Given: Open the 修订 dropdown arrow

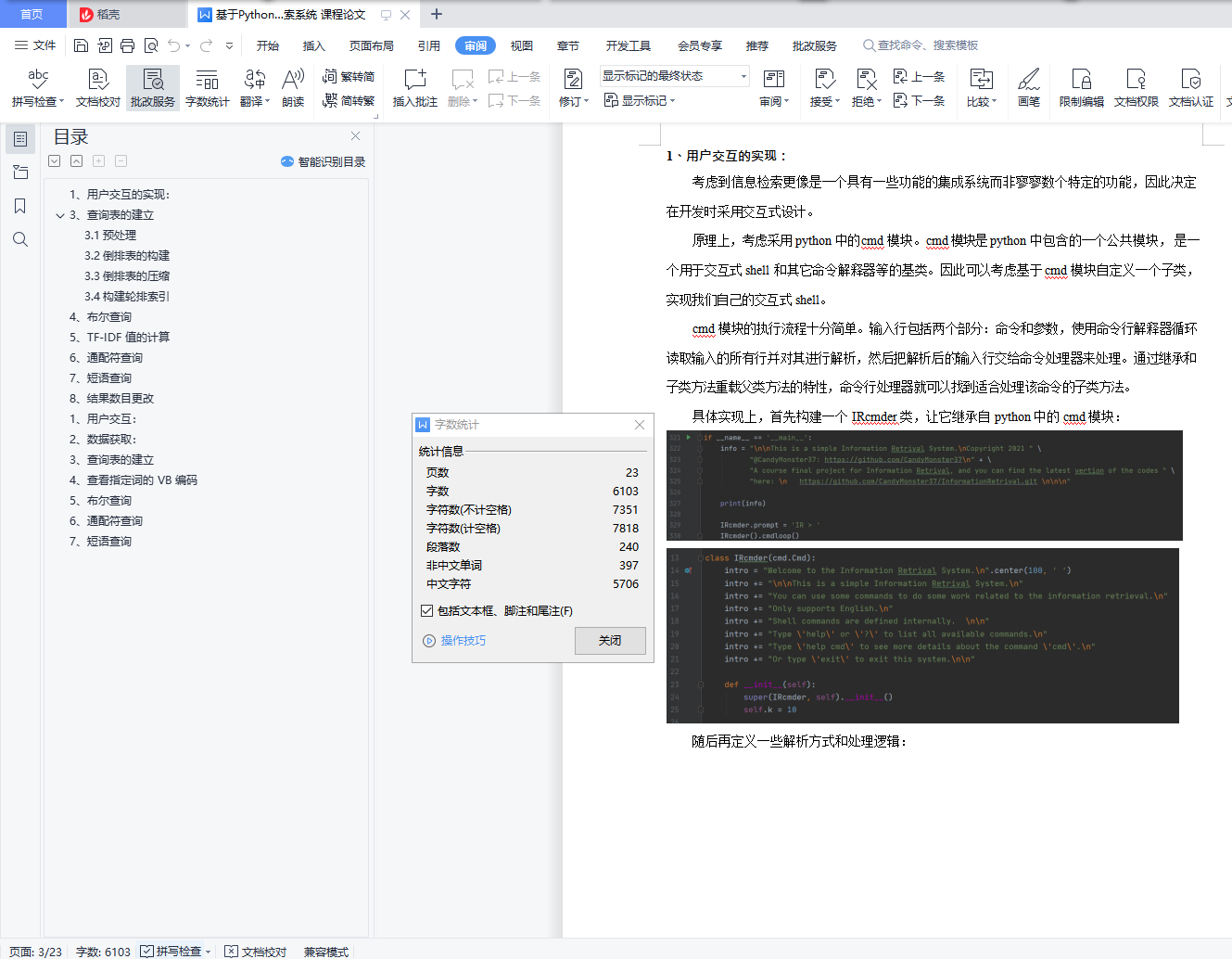Looking at the screenshot, I should point(587,102).
